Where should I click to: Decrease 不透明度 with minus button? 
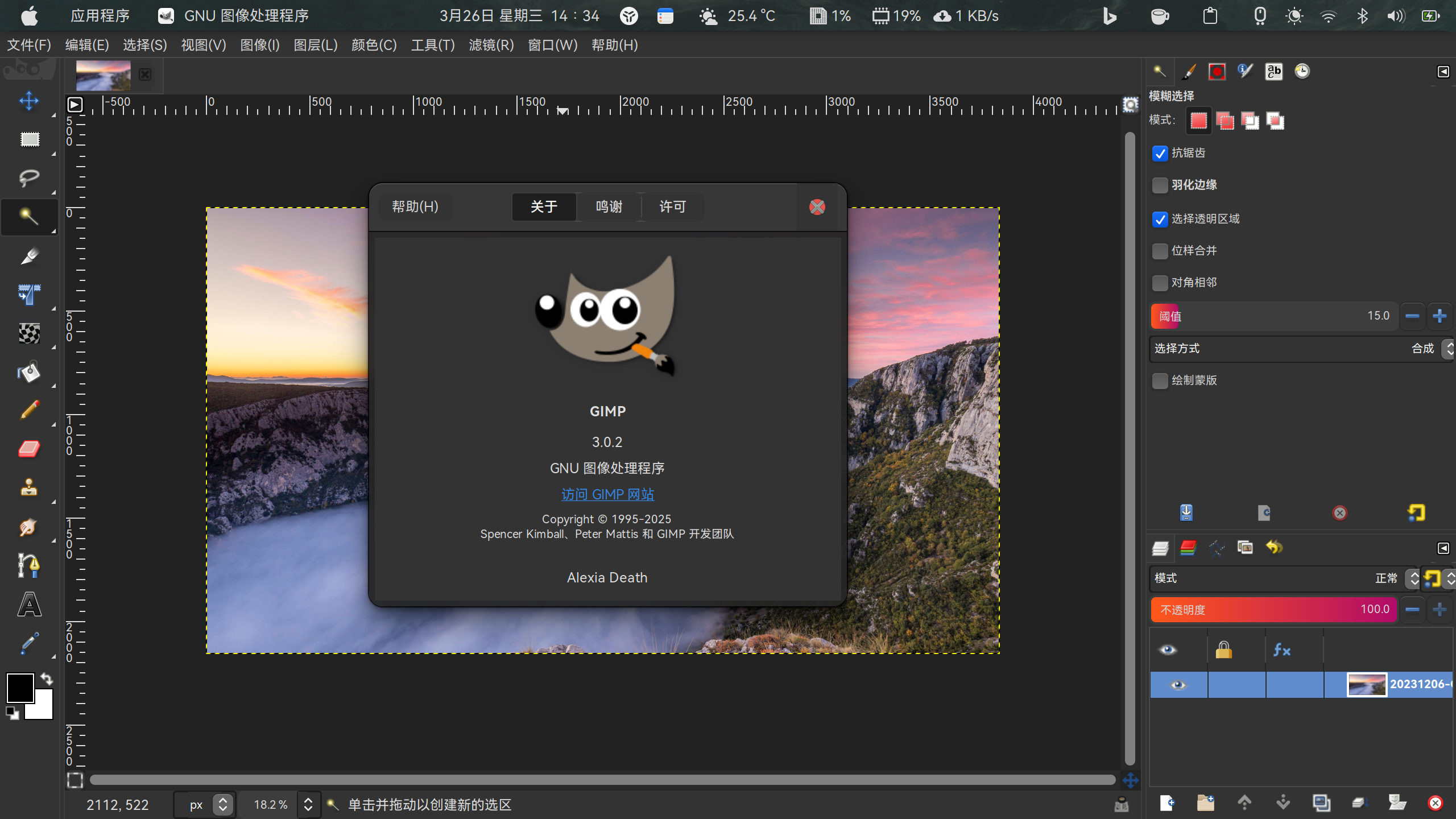(1412, 610)
